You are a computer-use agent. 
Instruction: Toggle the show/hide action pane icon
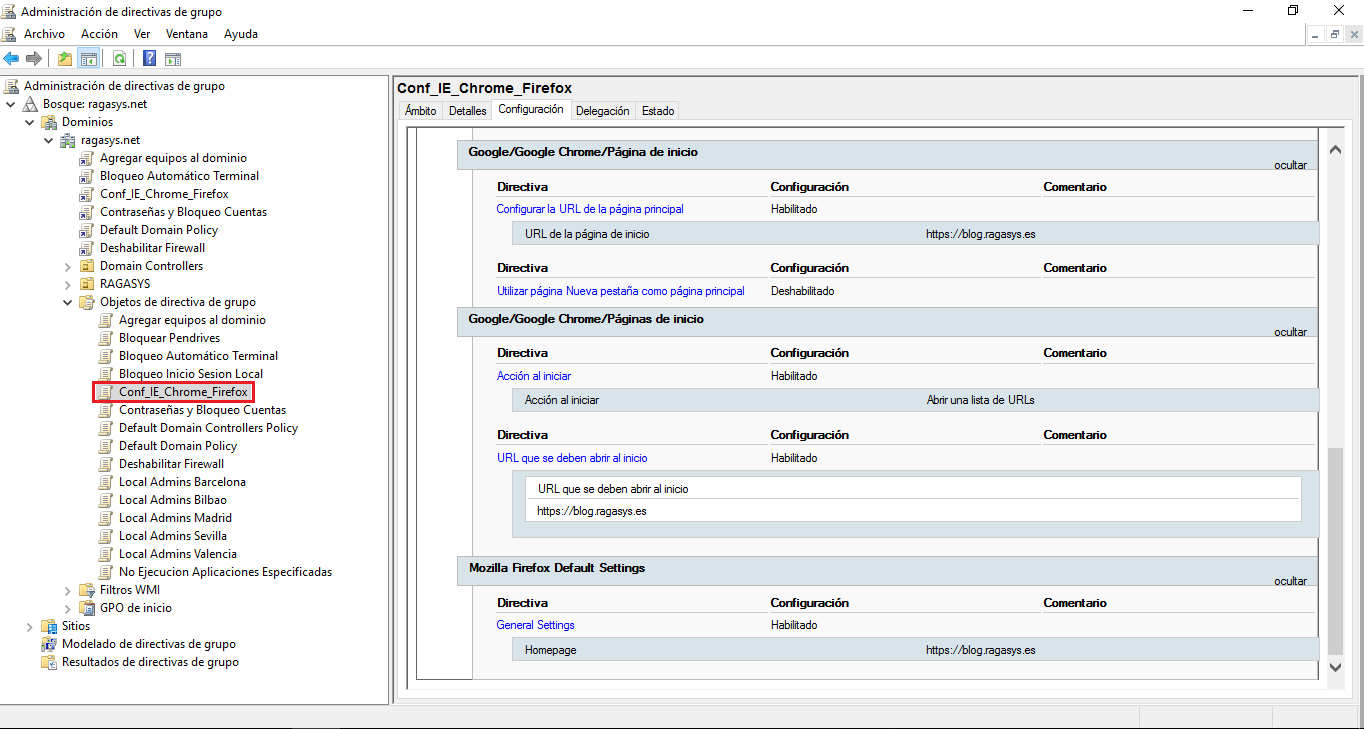click(173, 58)
